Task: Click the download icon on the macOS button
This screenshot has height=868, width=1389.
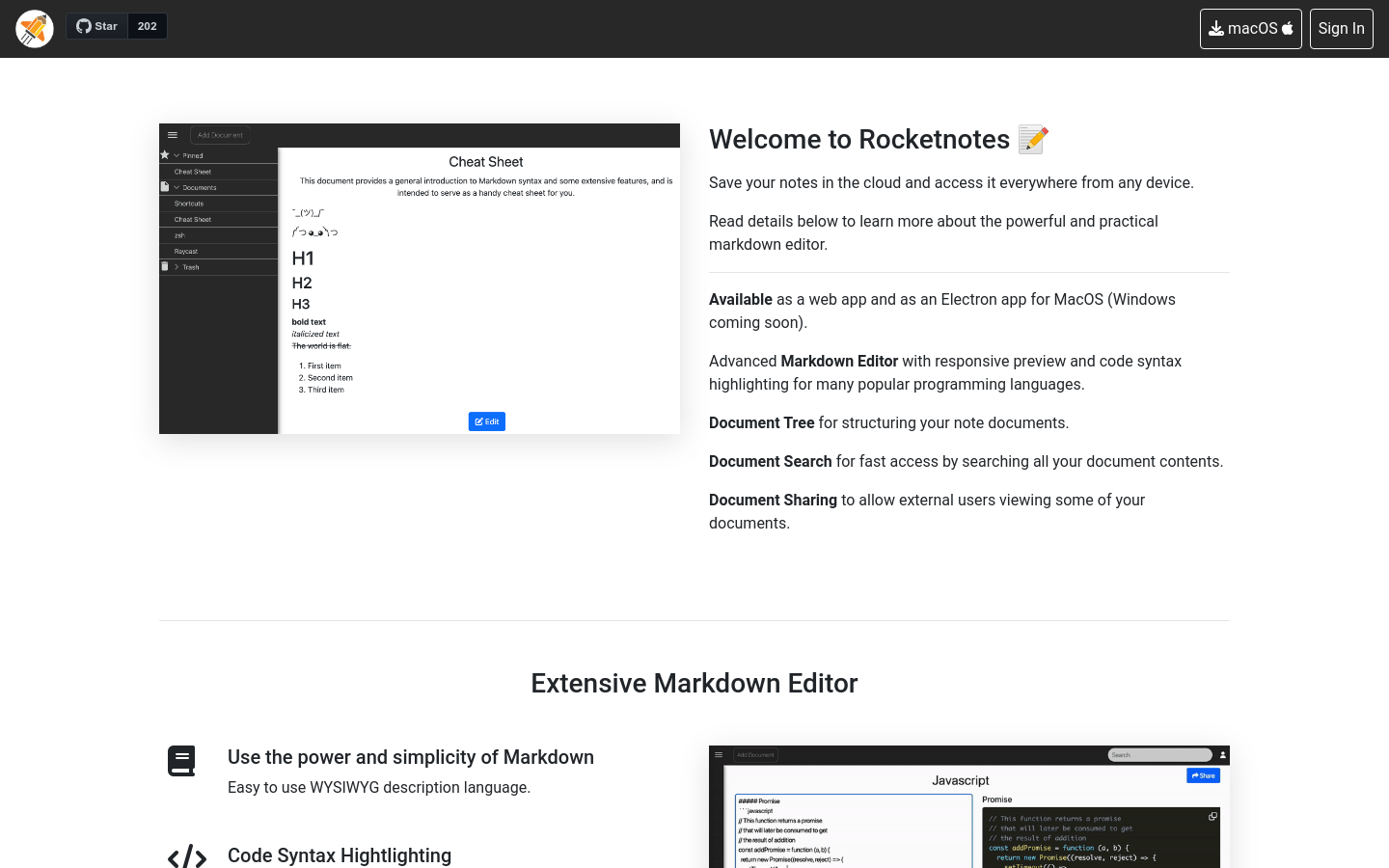Action: tap(1217, 28)
